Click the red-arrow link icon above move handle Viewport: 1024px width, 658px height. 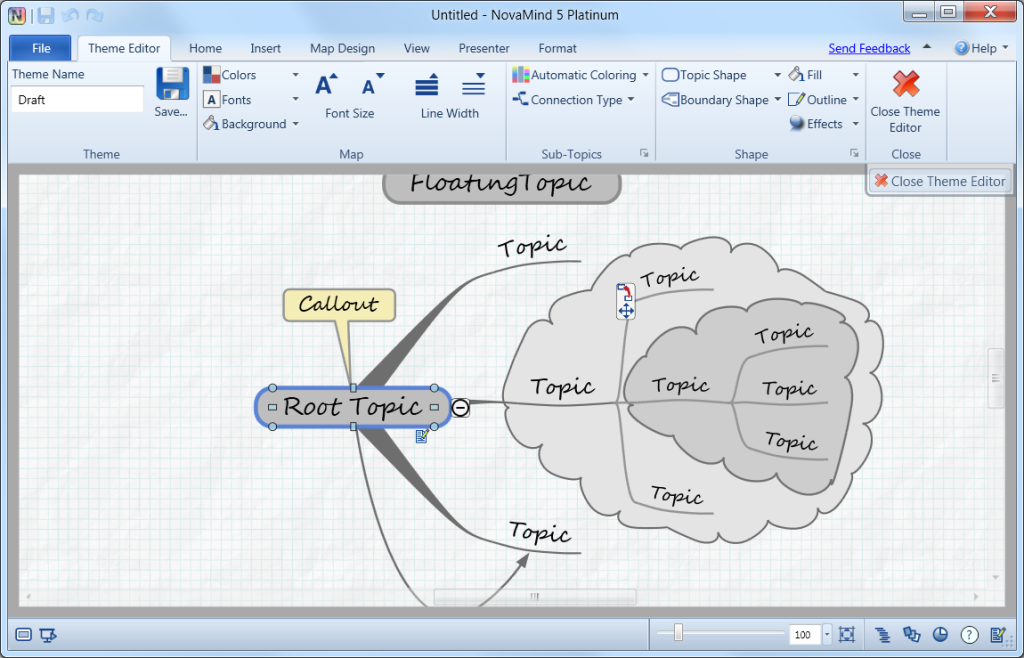coord(626,292)
